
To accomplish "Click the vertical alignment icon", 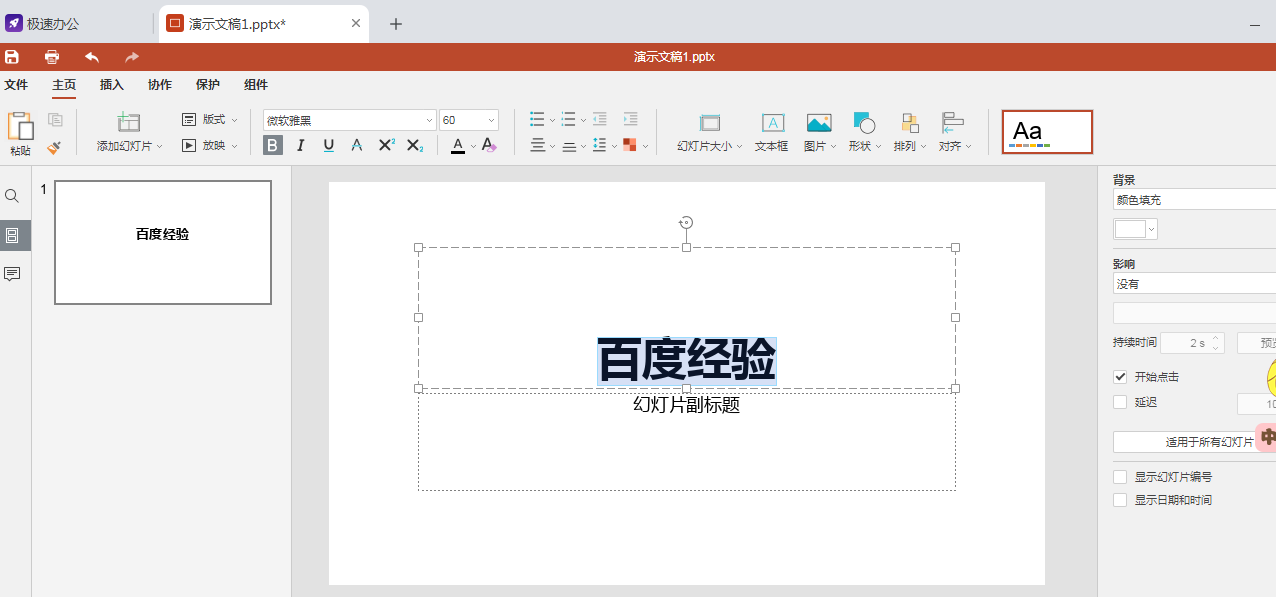I will pyautogui.click(x=568, y=146).
